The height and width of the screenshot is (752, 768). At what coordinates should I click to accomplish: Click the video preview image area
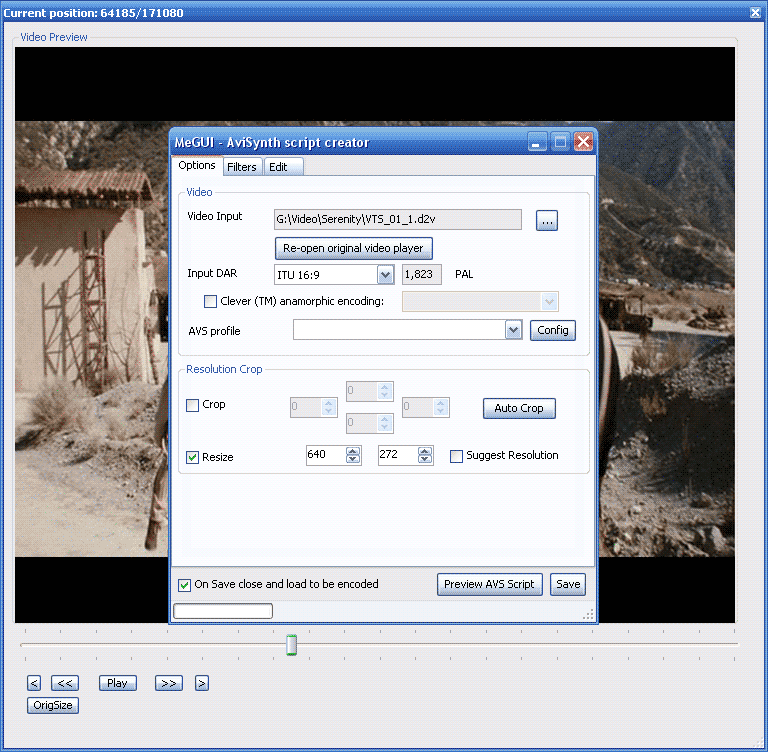(375, 335)
